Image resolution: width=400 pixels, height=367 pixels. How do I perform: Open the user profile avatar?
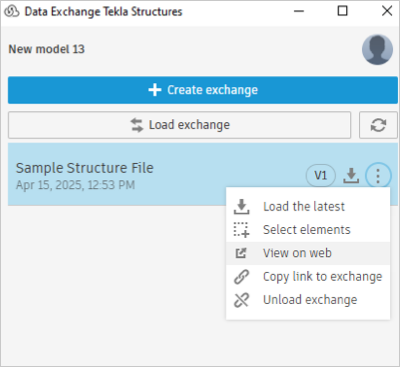coord(377,49)
